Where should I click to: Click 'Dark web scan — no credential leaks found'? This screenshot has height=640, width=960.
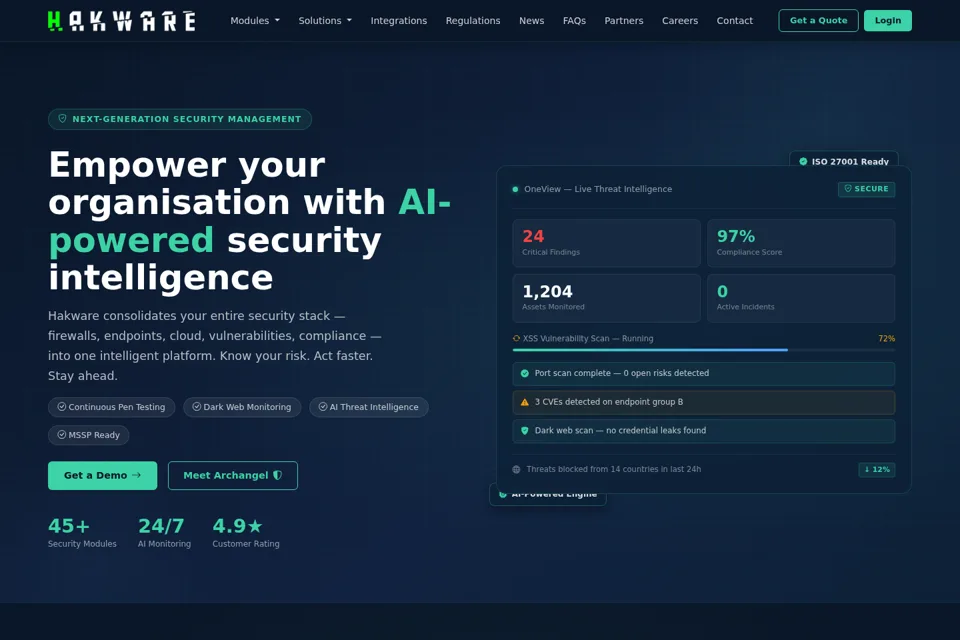pos(620,431)
